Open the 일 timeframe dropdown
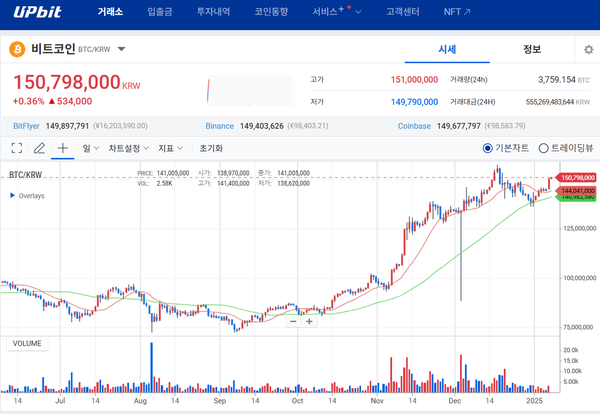The image size is (600, 414). click(91, 148)
